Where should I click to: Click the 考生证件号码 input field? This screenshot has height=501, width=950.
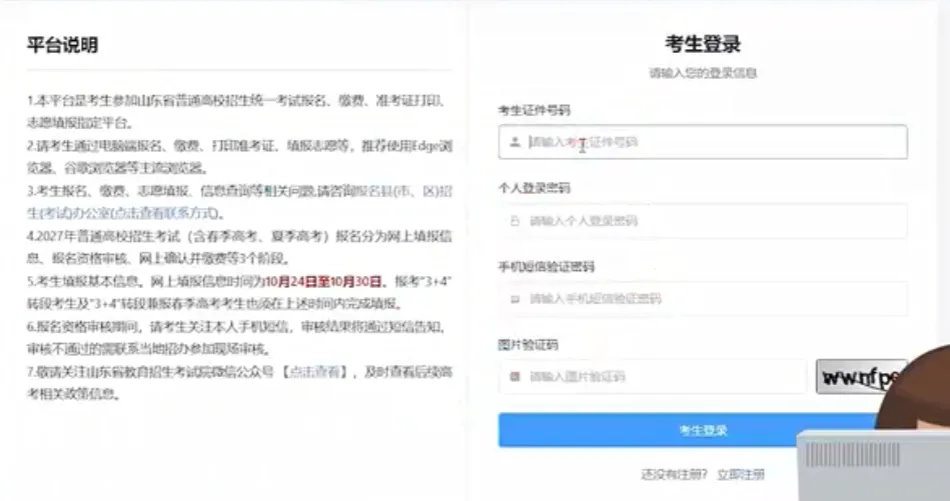[x=703, y=142]
